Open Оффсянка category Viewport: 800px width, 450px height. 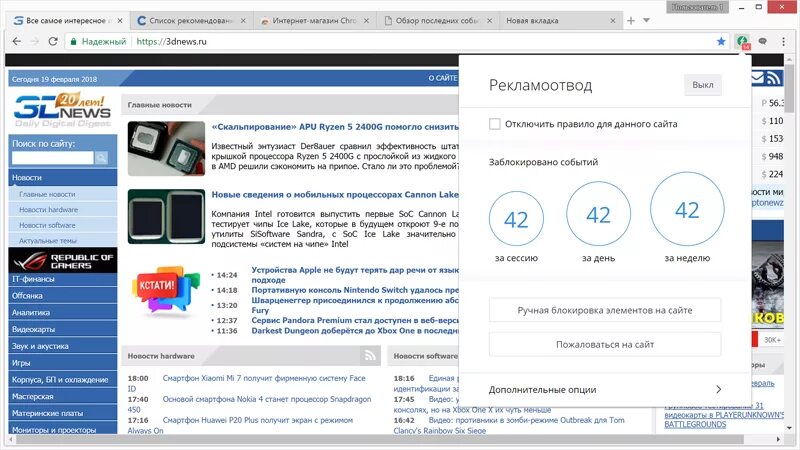62,295
